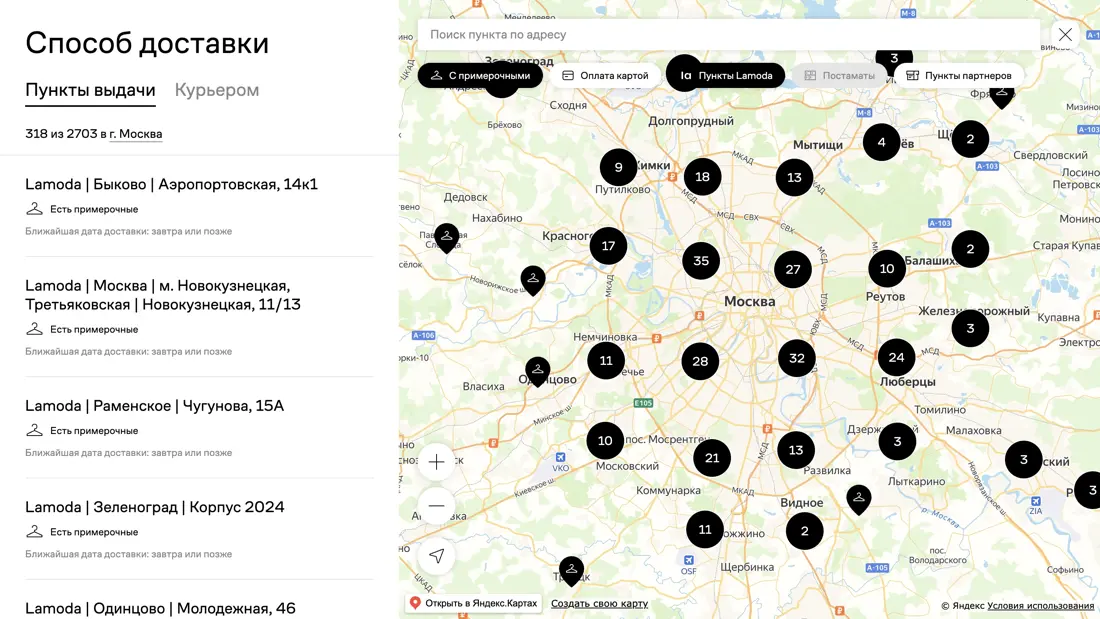Switch to the 'Курьером' tab
This screenshot has height=619, width=1100.
(x=217, y=90)
